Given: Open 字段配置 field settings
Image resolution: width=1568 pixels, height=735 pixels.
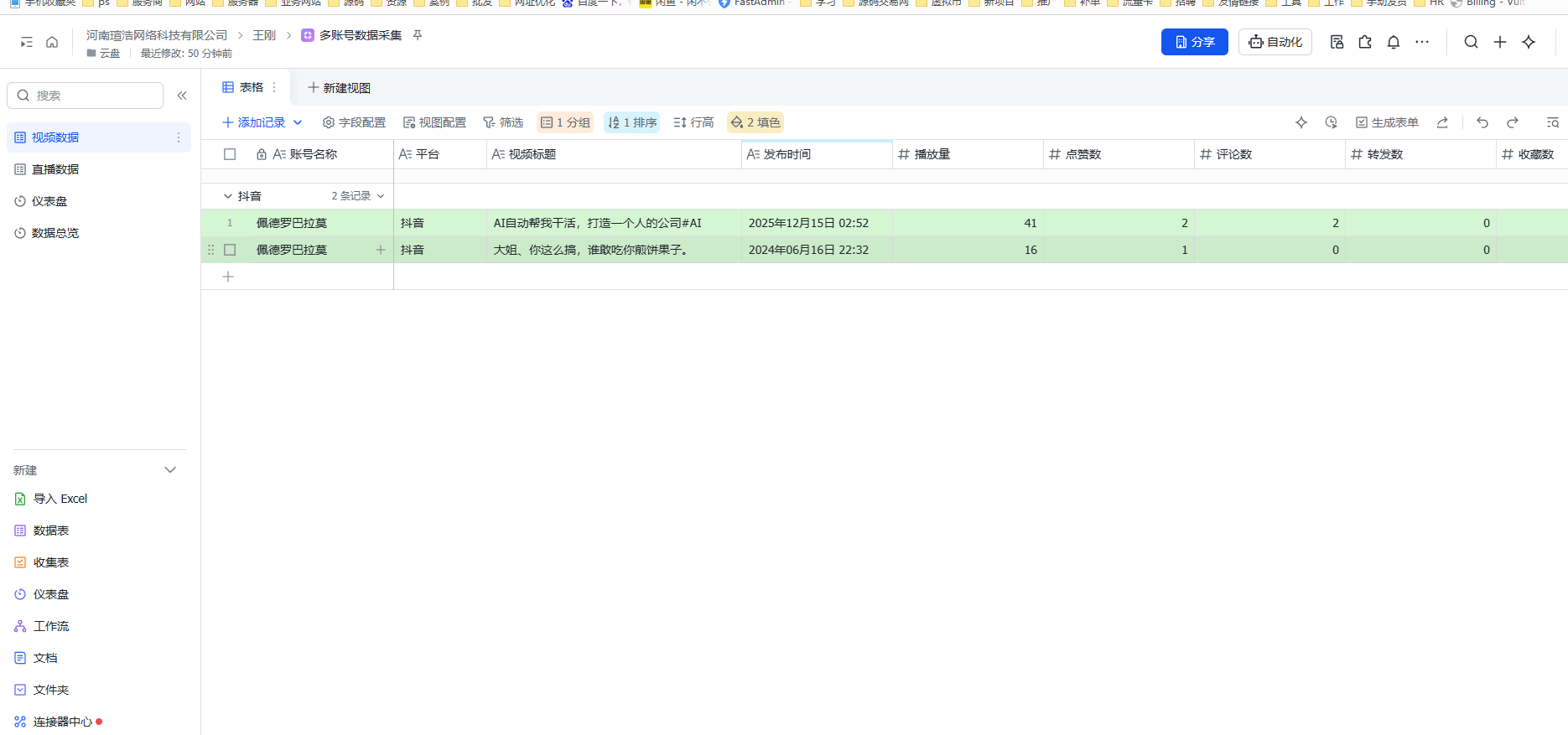Looking at the screenshot, I should (x=354, y=122).
